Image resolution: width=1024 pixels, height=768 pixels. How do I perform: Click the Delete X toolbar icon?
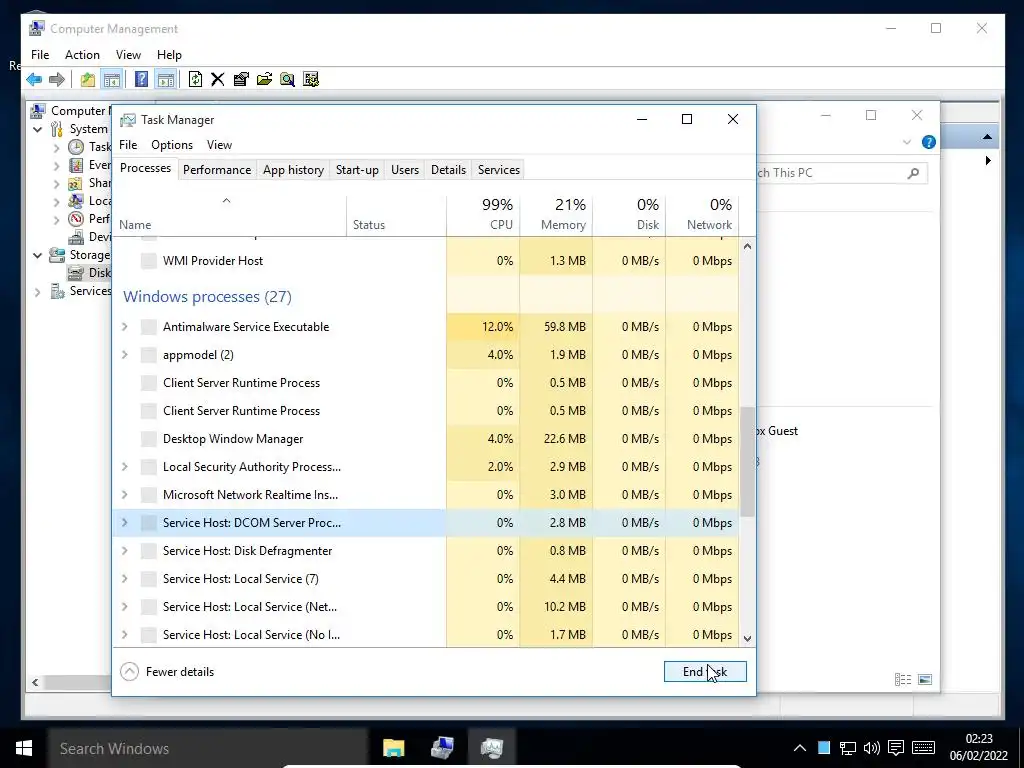[217, 80]
